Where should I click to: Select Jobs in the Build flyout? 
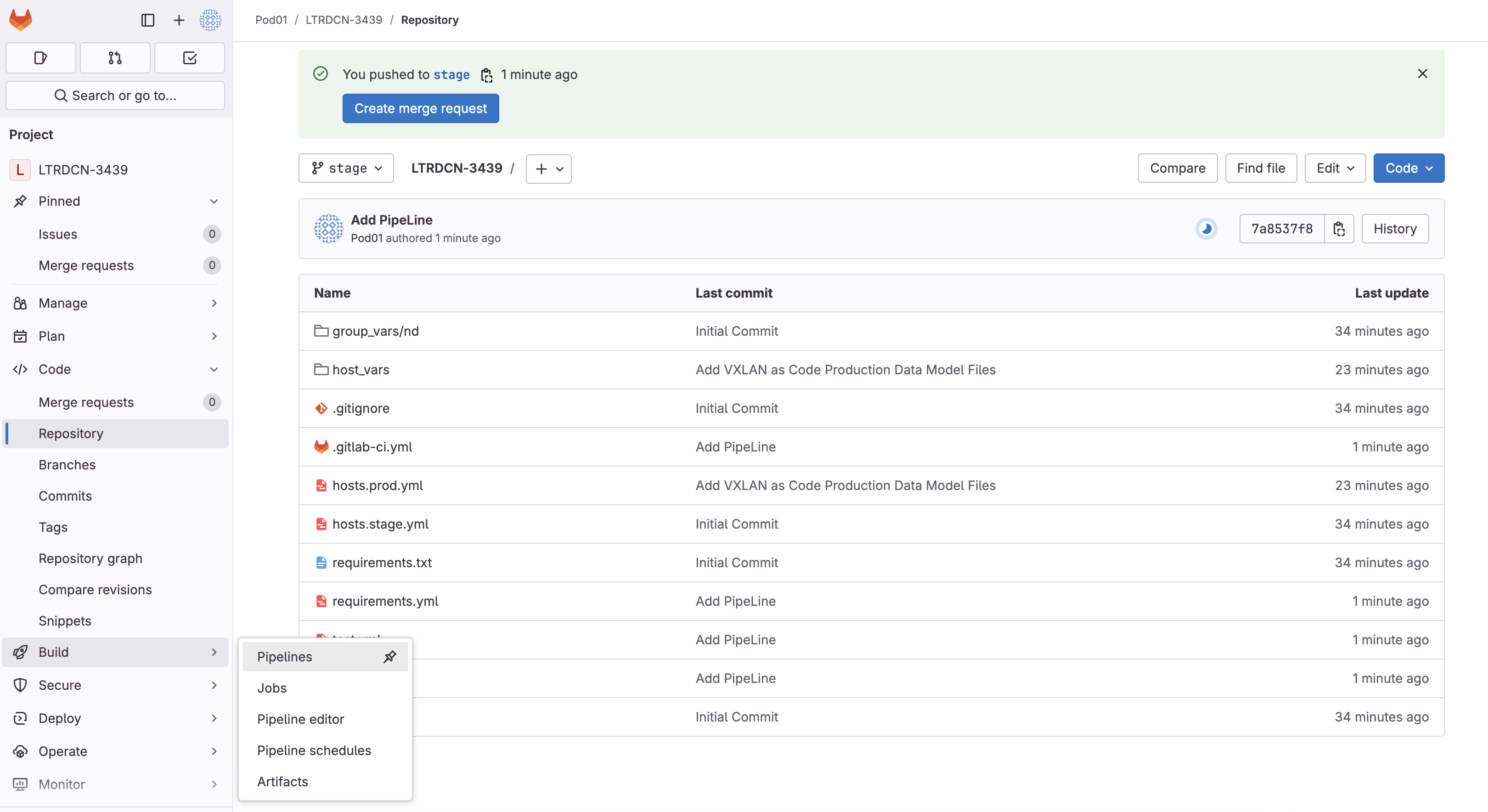point(271,688)
